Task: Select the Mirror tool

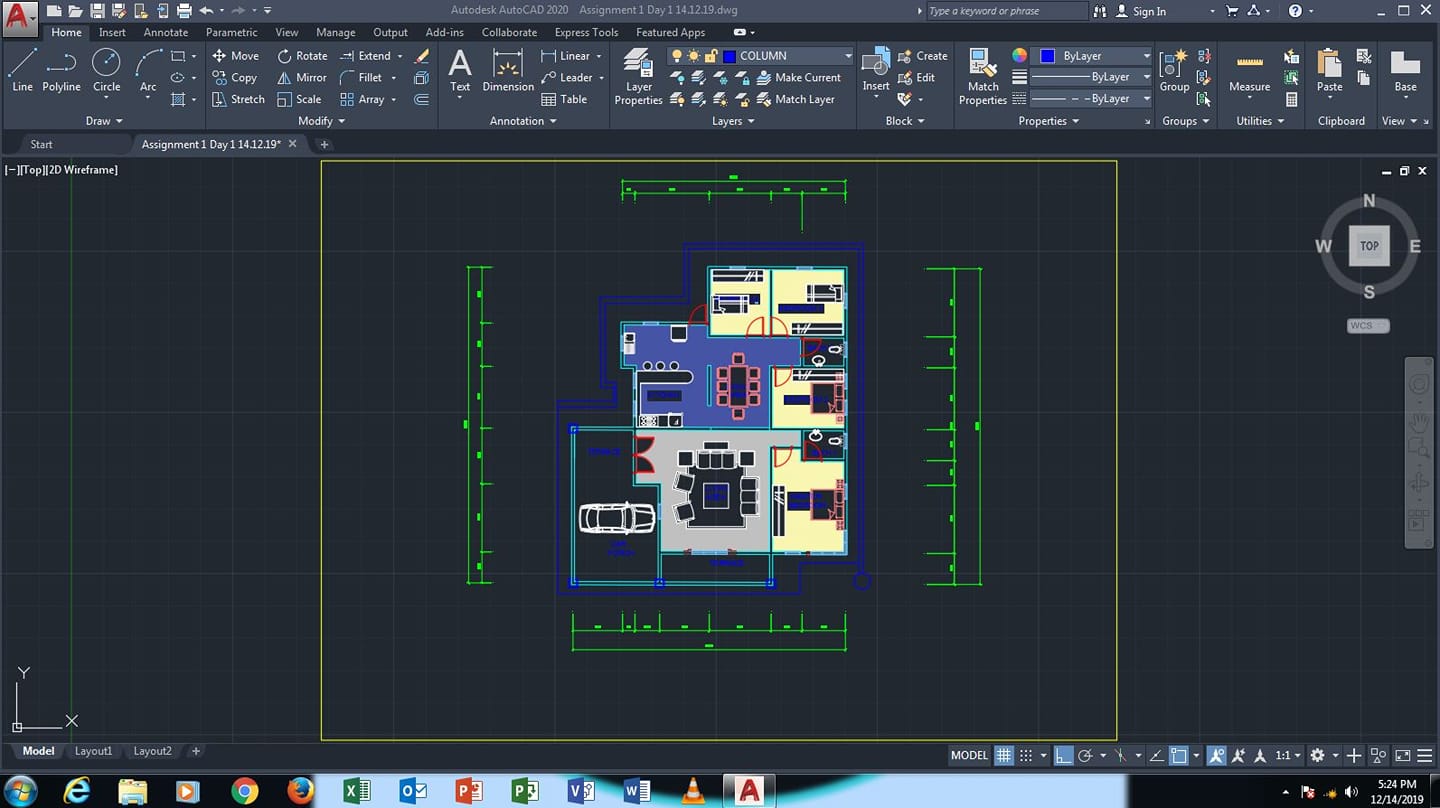Action: pyautogui.click(x=302, y=78)
